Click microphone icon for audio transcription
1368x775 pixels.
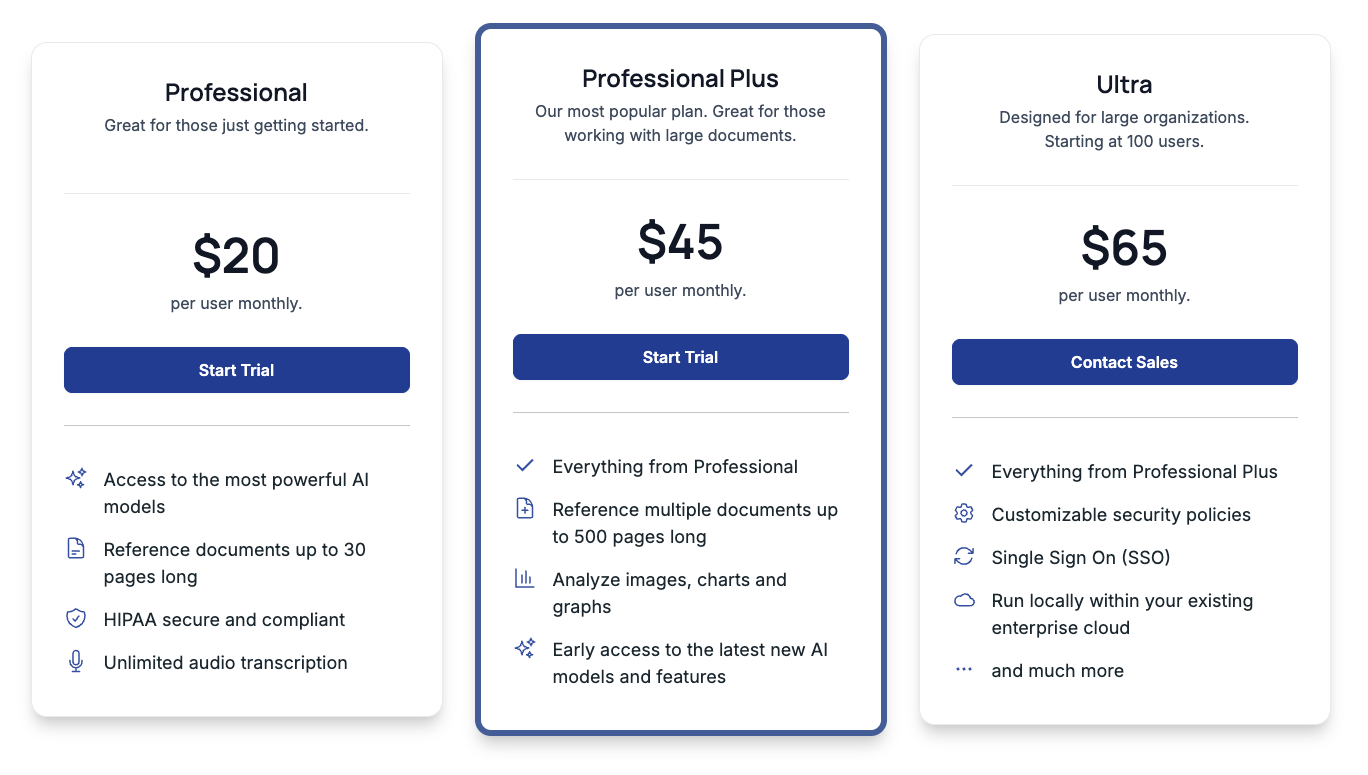76,662
